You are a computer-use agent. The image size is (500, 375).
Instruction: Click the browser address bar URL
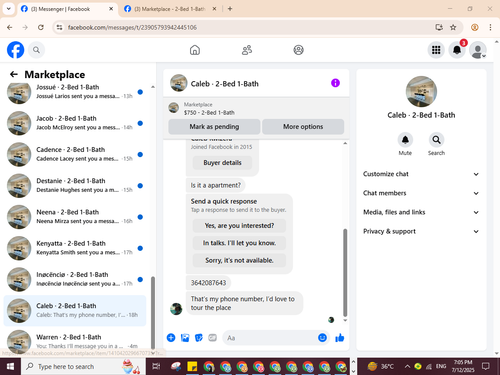[132, 27]
